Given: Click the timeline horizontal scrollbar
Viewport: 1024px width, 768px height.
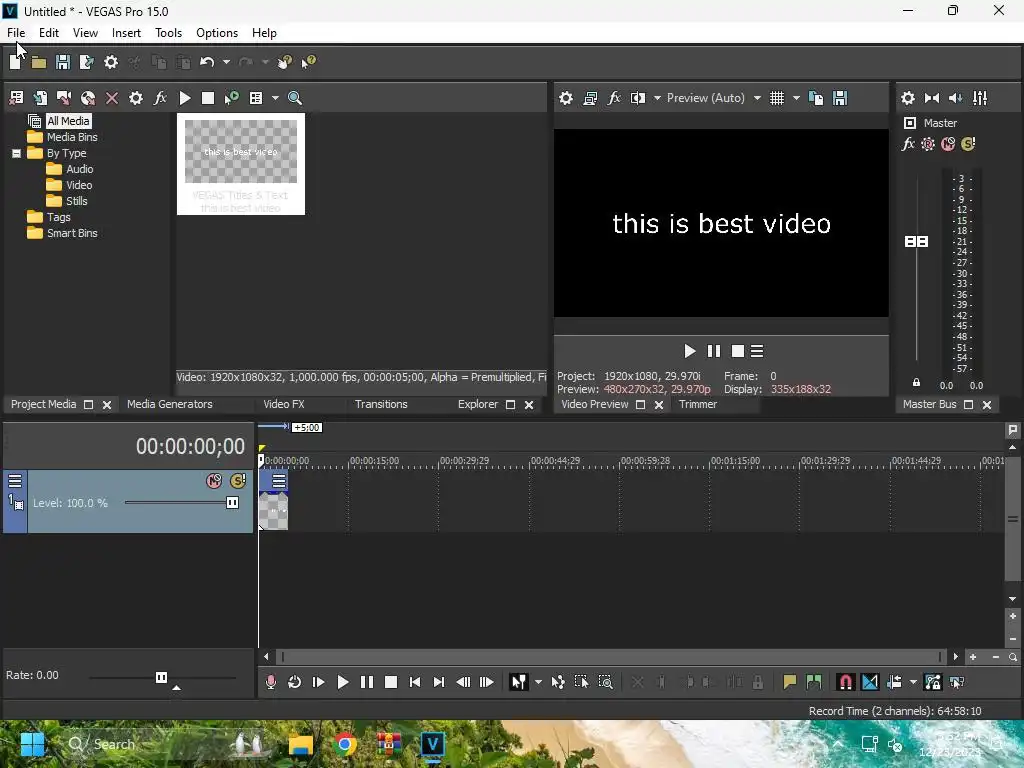Looking at the screenshot, I should click(611, 657).
